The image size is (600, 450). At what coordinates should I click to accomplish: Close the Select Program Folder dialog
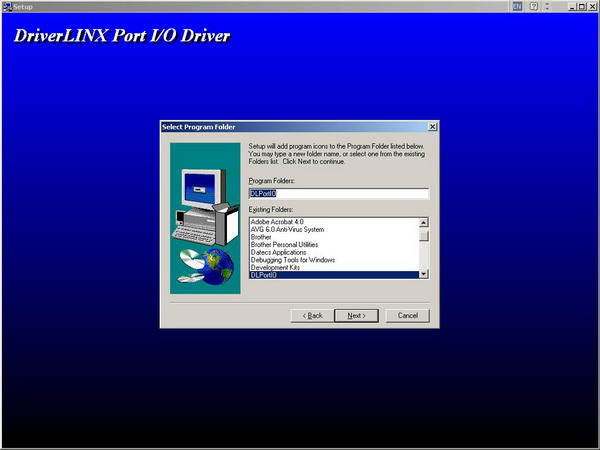432,127
